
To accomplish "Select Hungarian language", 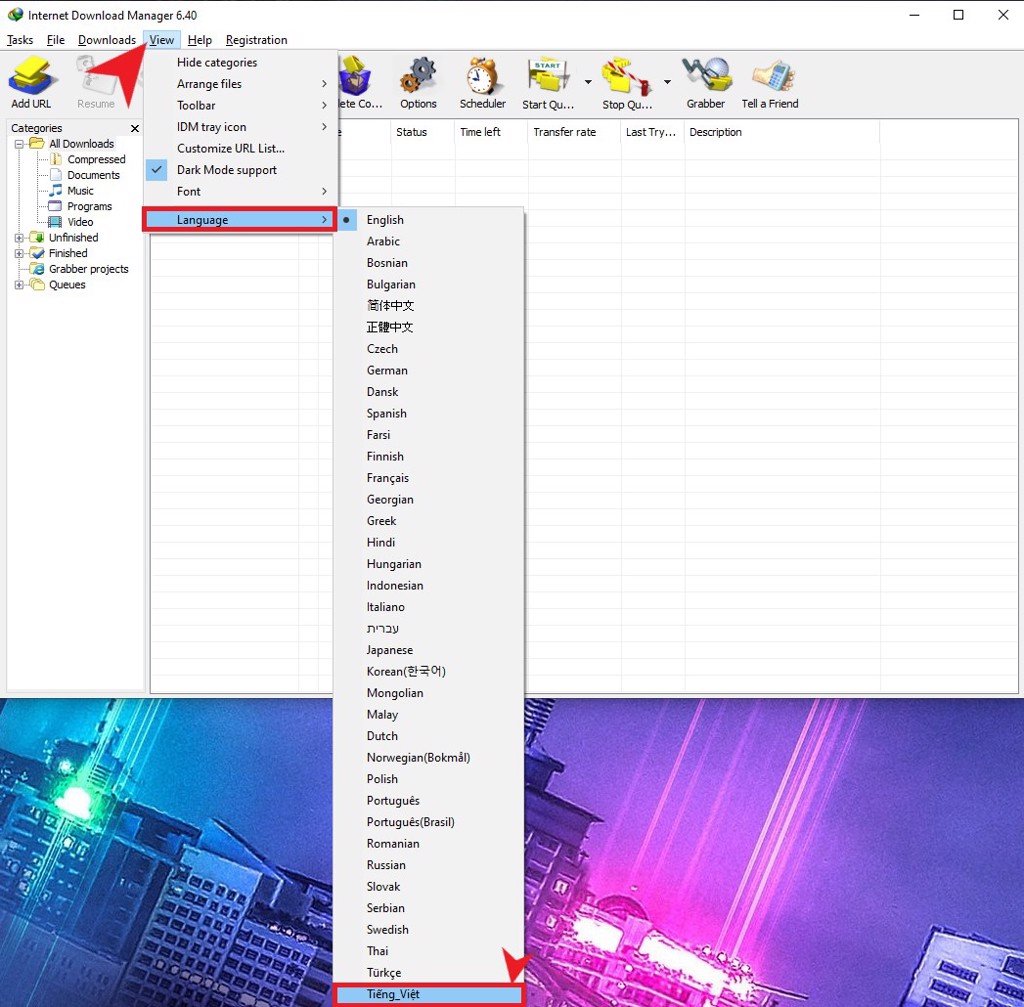I will 428,564.
